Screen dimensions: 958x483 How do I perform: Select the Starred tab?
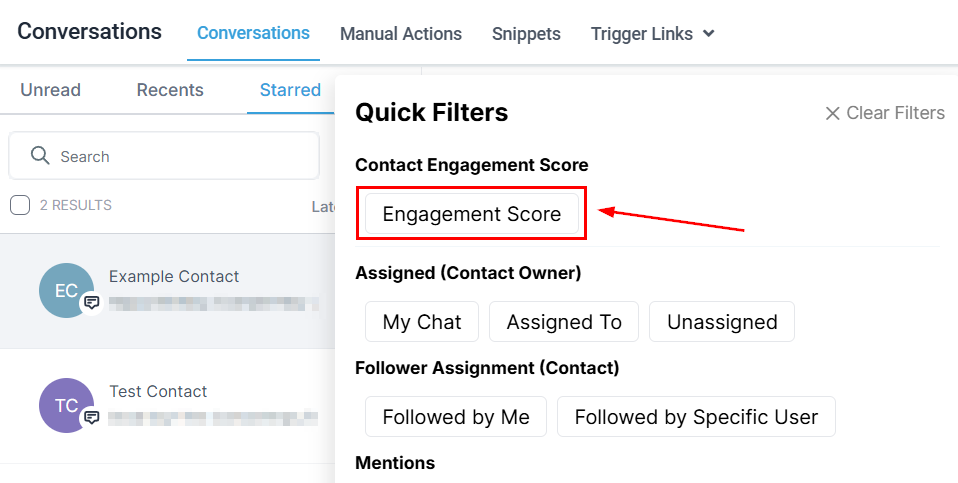290,90
